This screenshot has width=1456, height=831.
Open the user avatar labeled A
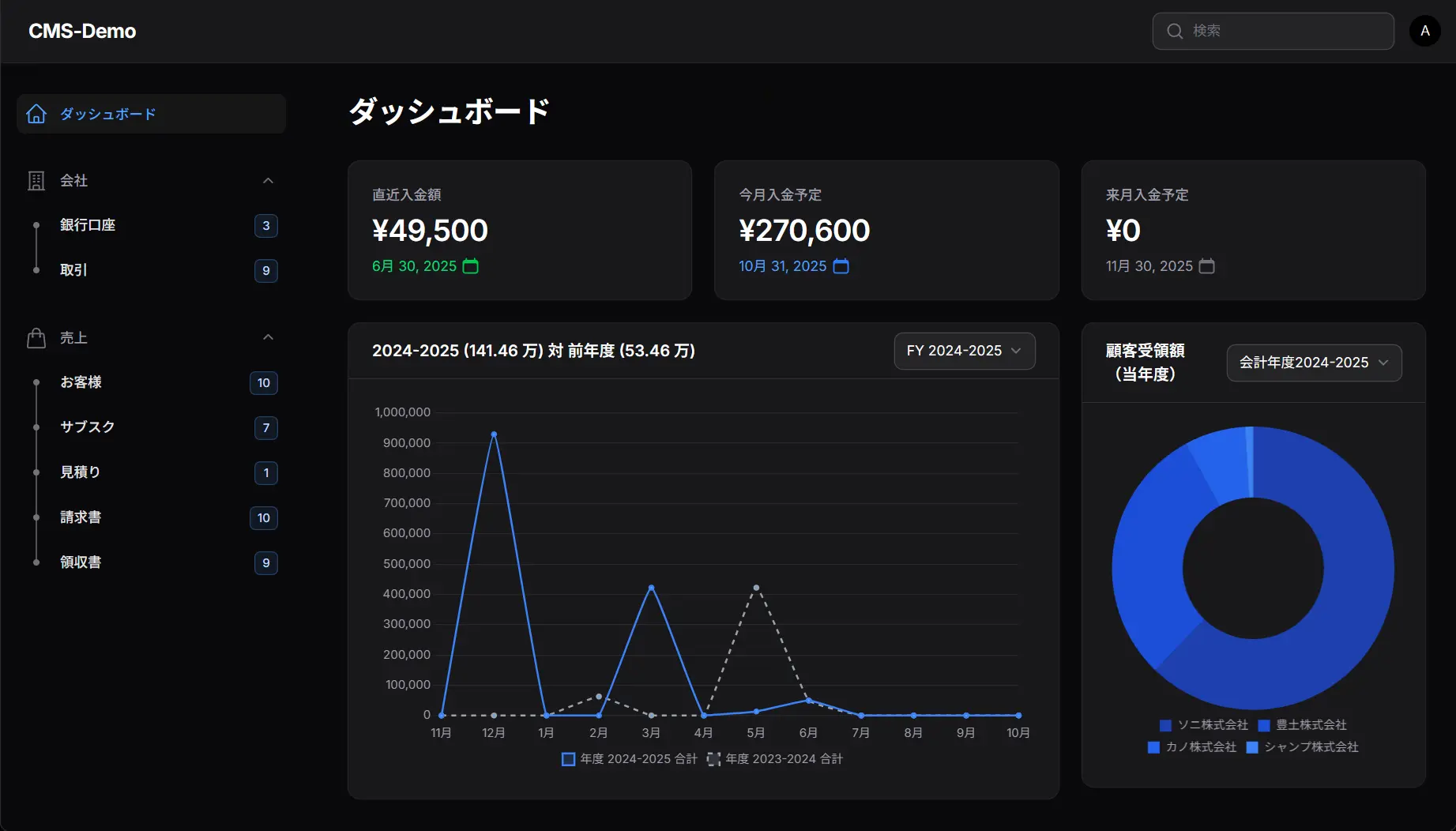pyautogui.click(x=1424, y=31)
